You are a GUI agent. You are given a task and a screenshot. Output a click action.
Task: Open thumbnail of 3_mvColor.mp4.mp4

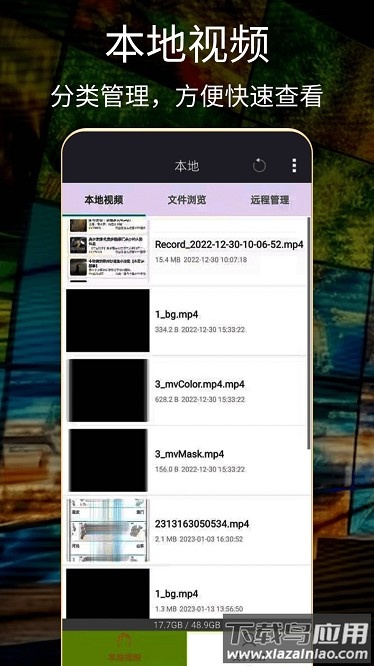pos(108,390)
